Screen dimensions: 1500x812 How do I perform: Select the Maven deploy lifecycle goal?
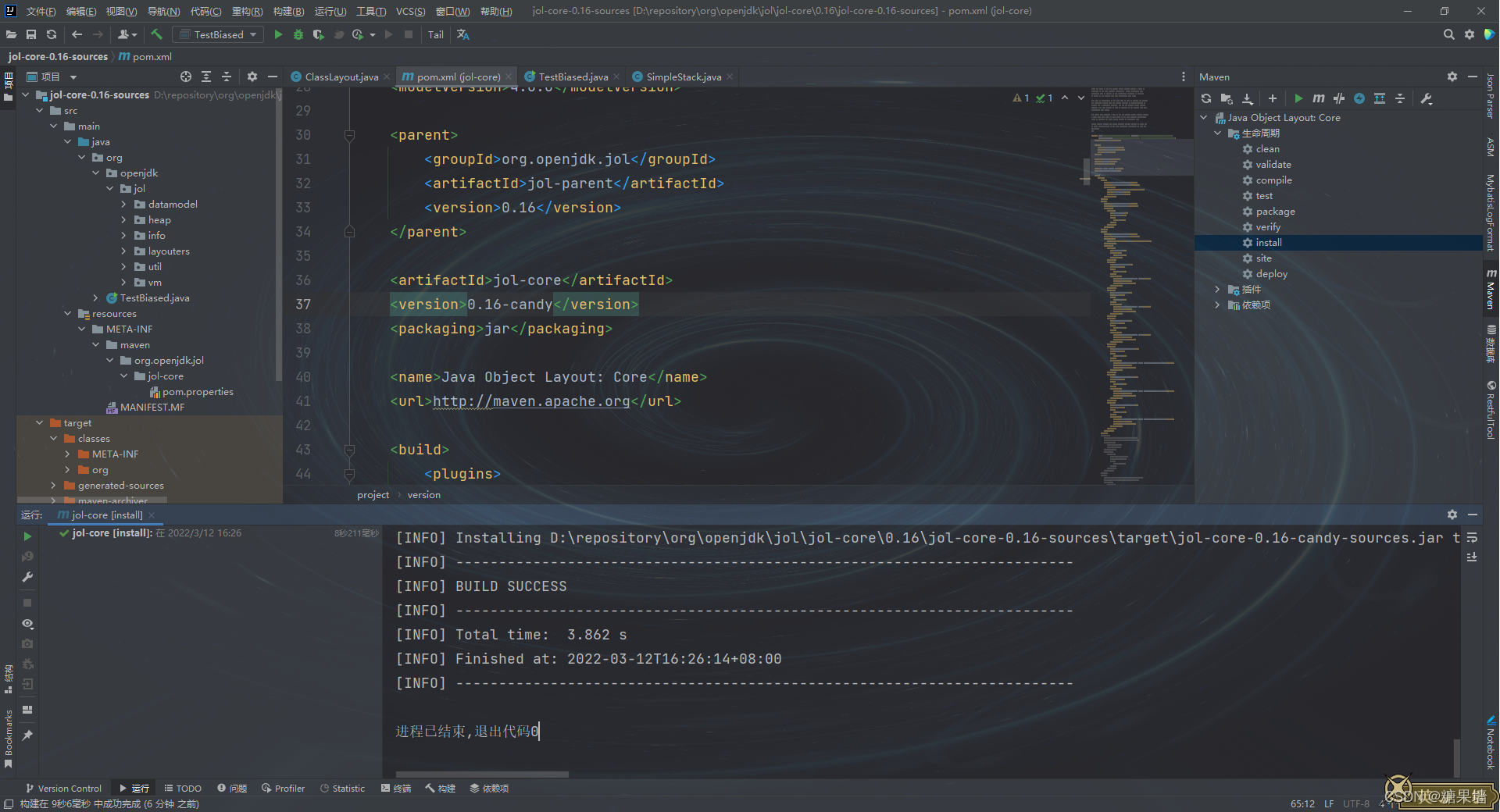point(1271,274)
